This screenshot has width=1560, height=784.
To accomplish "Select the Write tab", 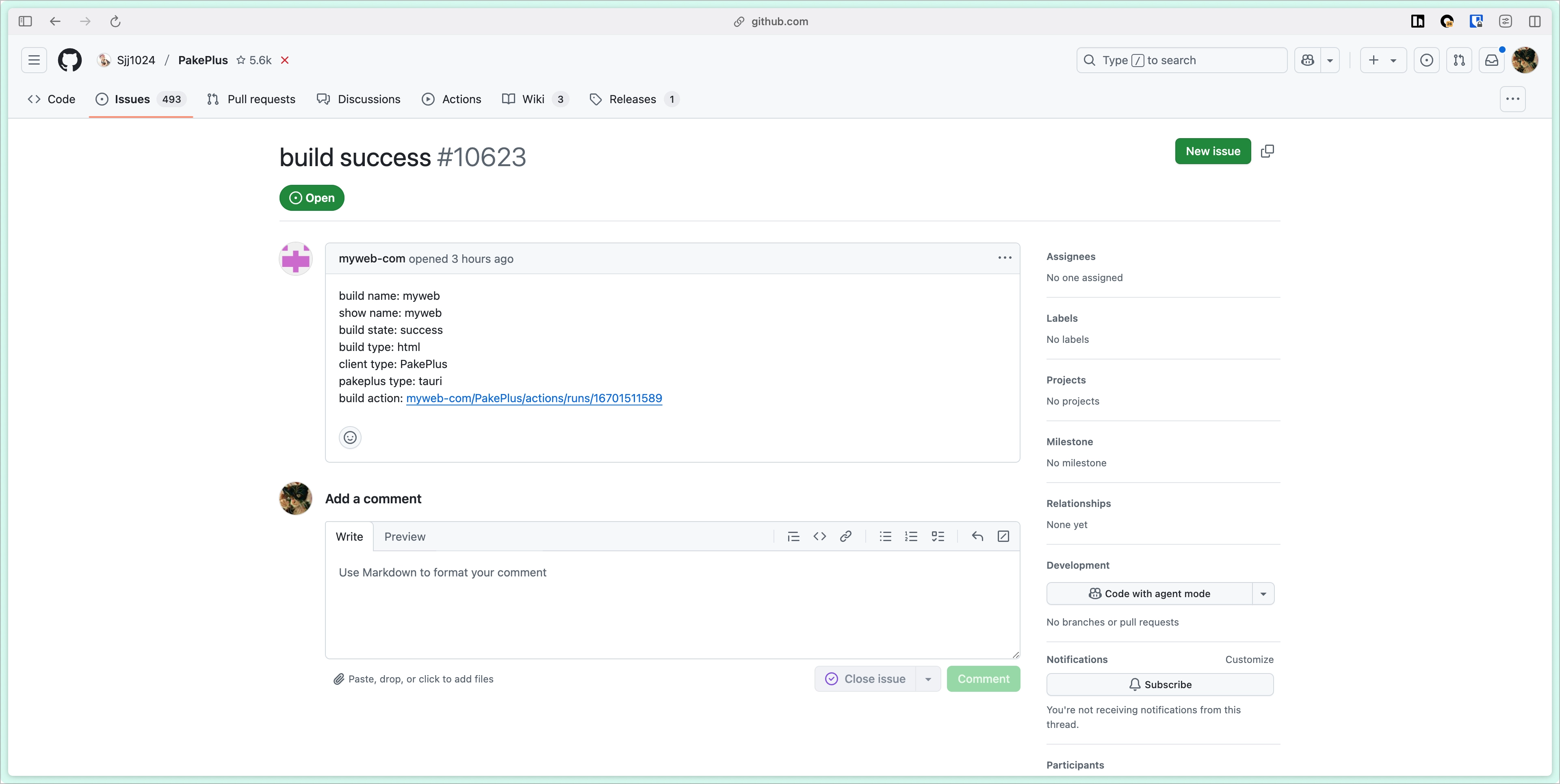I will pos(349,536).
